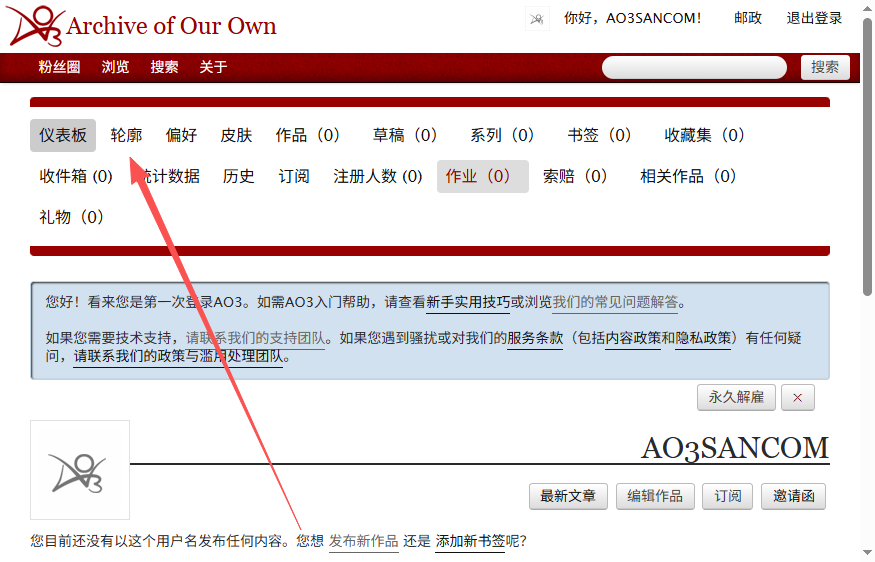The width and height of the screenshot is (875, 562).
Task: Open the 浏览 menu
Action: tap(116, 67)
